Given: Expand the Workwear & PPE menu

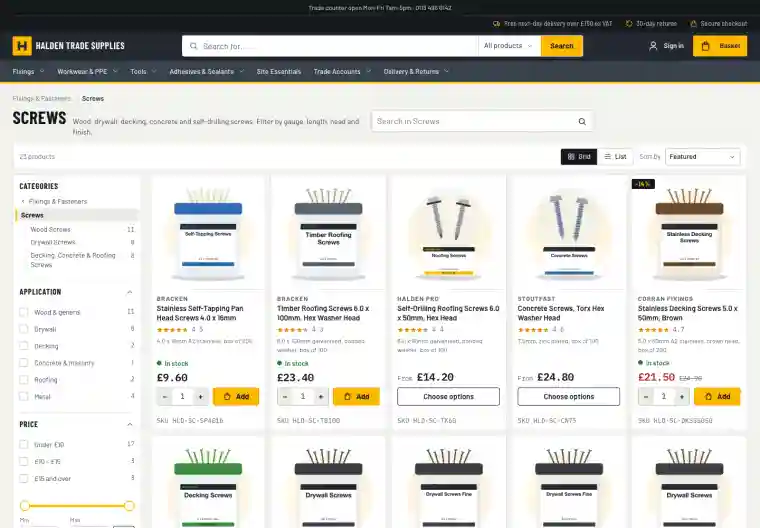Looking at the screenshot, I should [88, 71].
